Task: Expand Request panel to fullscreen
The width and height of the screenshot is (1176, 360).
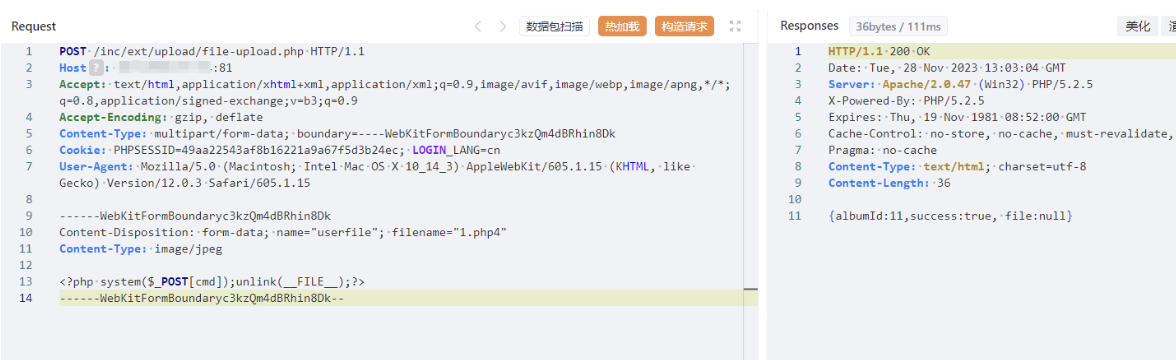Action: coord(735,26)
